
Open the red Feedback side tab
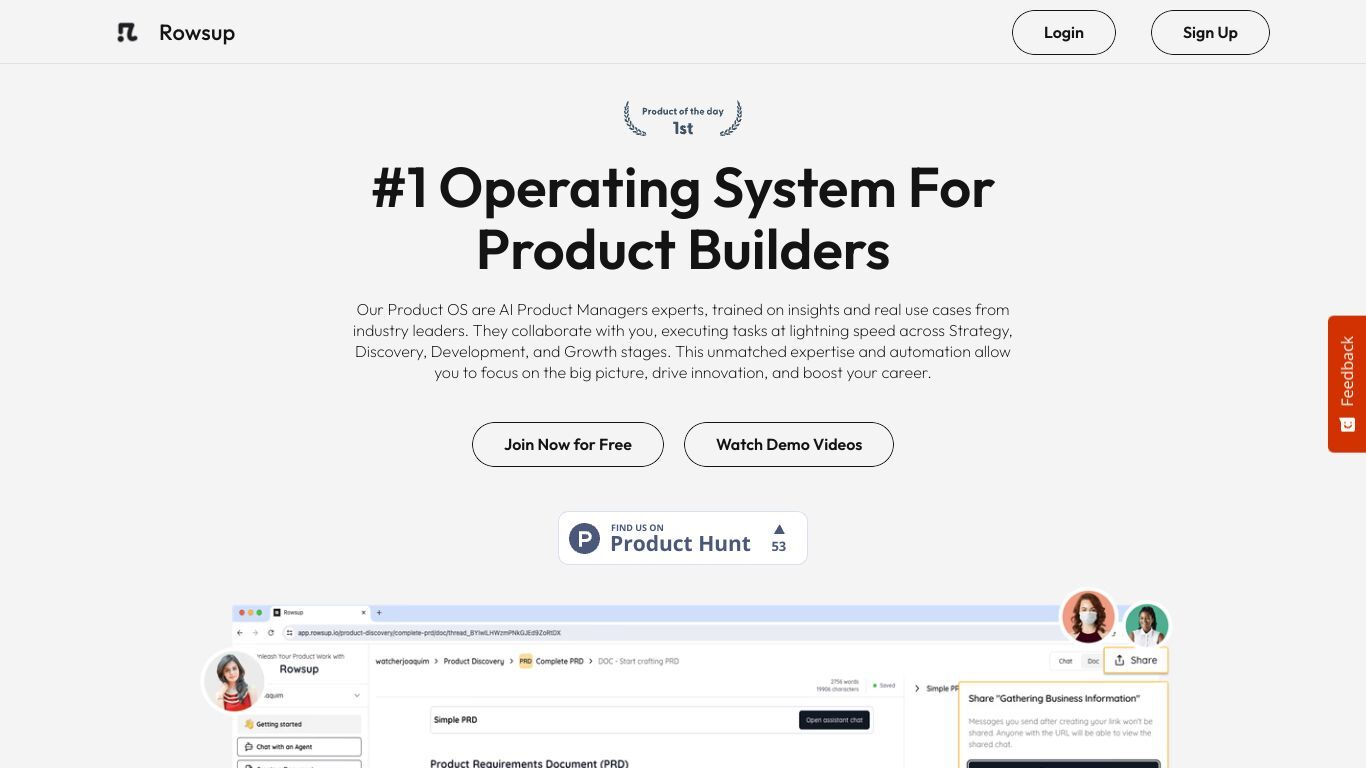coord(1347,384)
